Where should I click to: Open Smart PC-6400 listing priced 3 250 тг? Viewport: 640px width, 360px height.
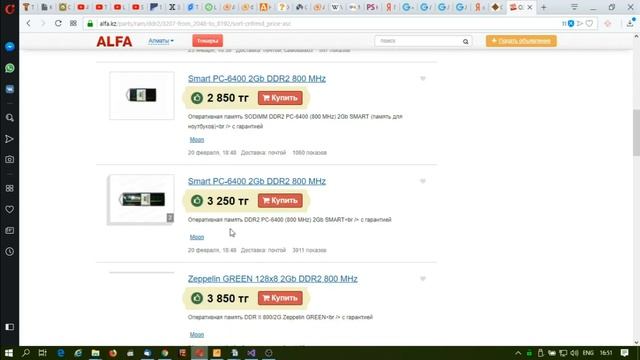tap(257, 181)
